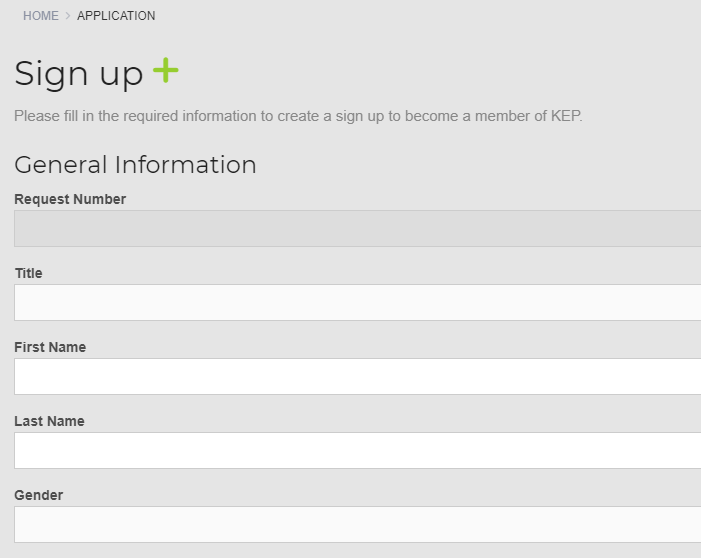Image resolution: width=701 pixels, height=558 pixels.
Task: Click the green plus icon beside Sign up
Action: pos(166,72)
